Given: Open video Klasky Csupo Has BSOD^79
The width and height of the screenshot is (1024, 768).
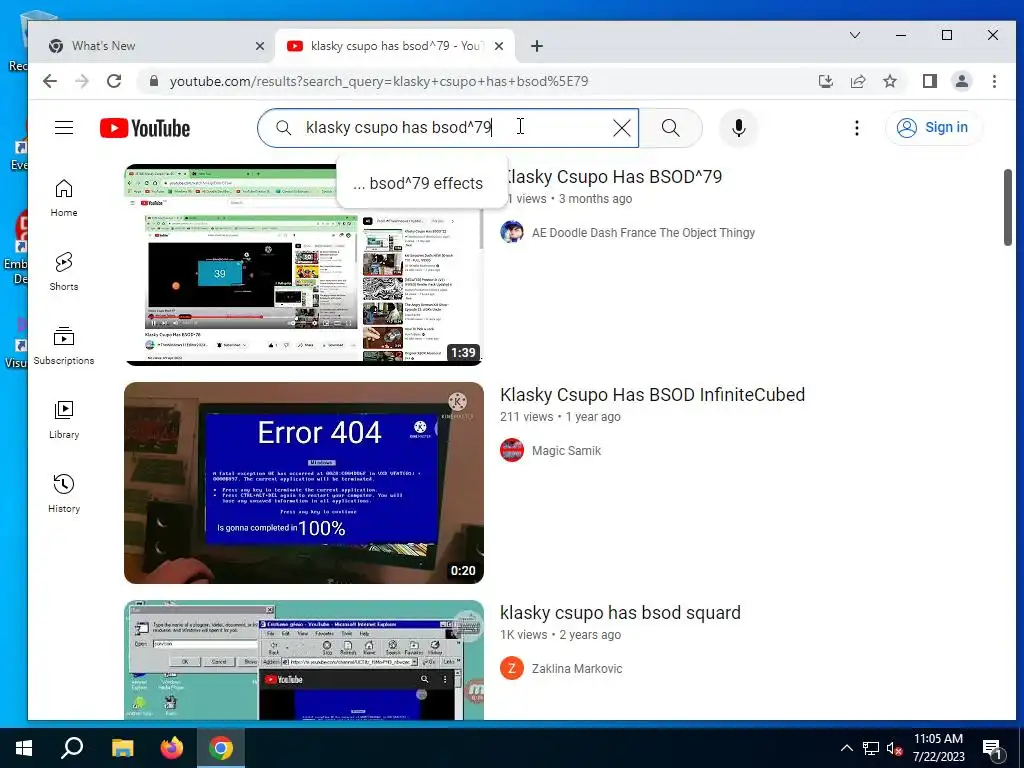Looking at the screenshot, I should tap(615, 177).
